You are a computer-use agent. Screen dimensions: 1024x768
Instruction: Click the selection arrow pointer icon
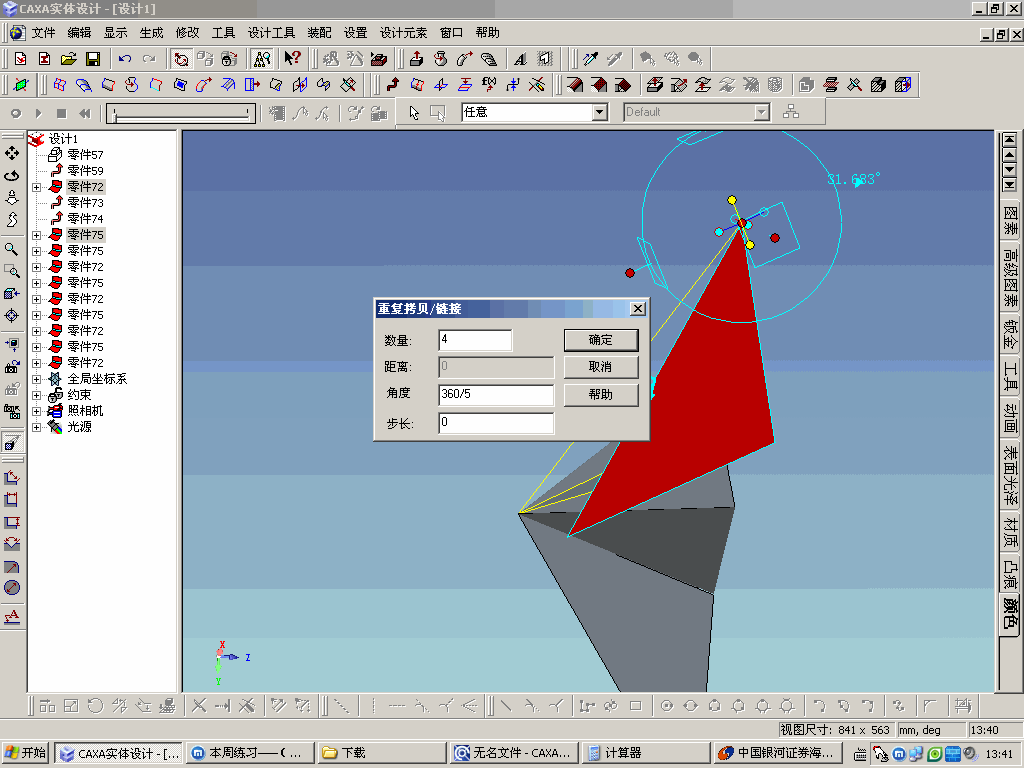(414, 112)
